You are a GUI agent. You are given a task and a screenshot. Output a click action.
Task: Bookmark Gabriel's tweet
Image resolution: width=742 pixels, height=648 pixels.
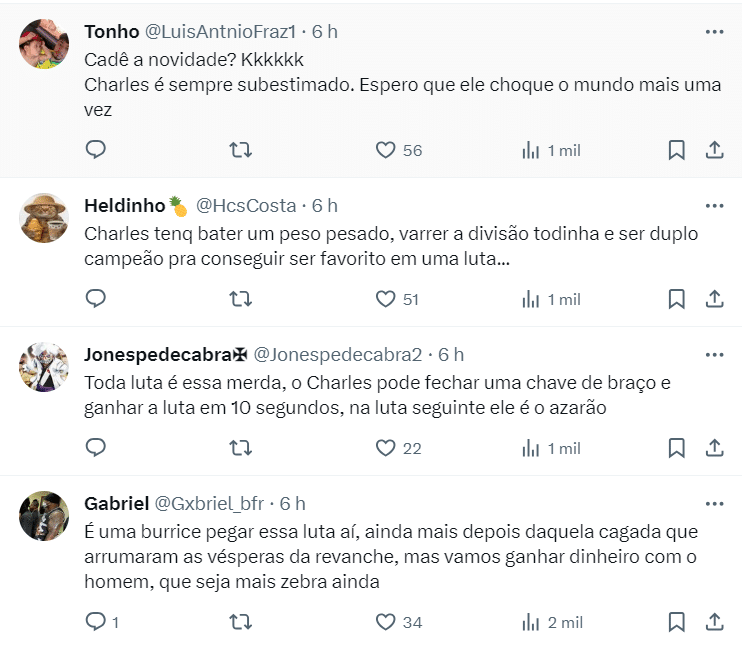coord(676,622)
